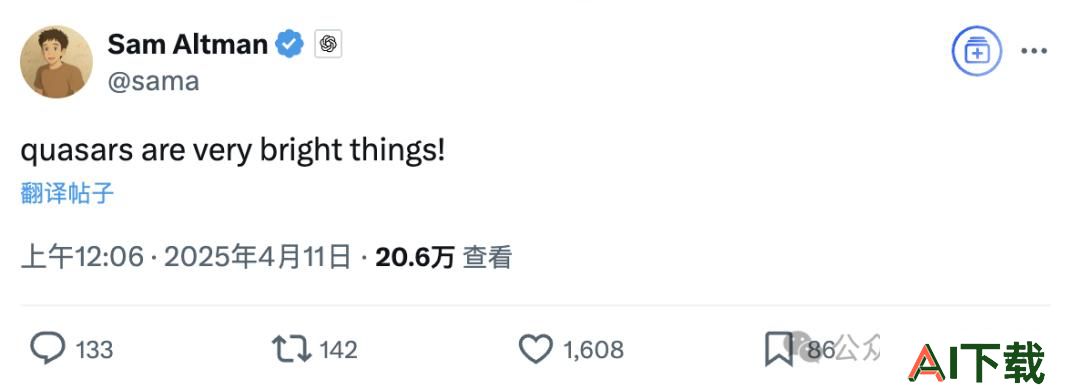Click the 133 replies count
This screenshot has height=390, width=1080.
pyautogui.click(x=94, y=349)
